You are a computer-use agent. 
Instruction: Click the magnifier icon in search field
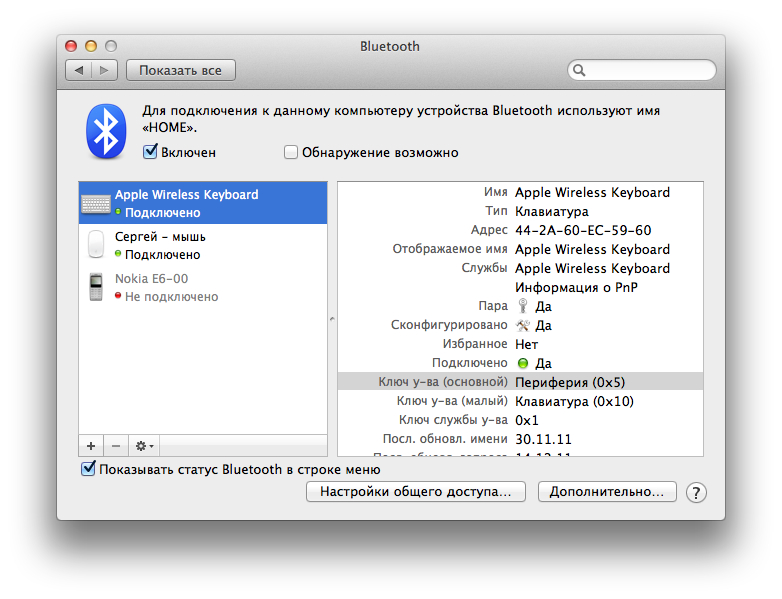[x=579, y=70]
